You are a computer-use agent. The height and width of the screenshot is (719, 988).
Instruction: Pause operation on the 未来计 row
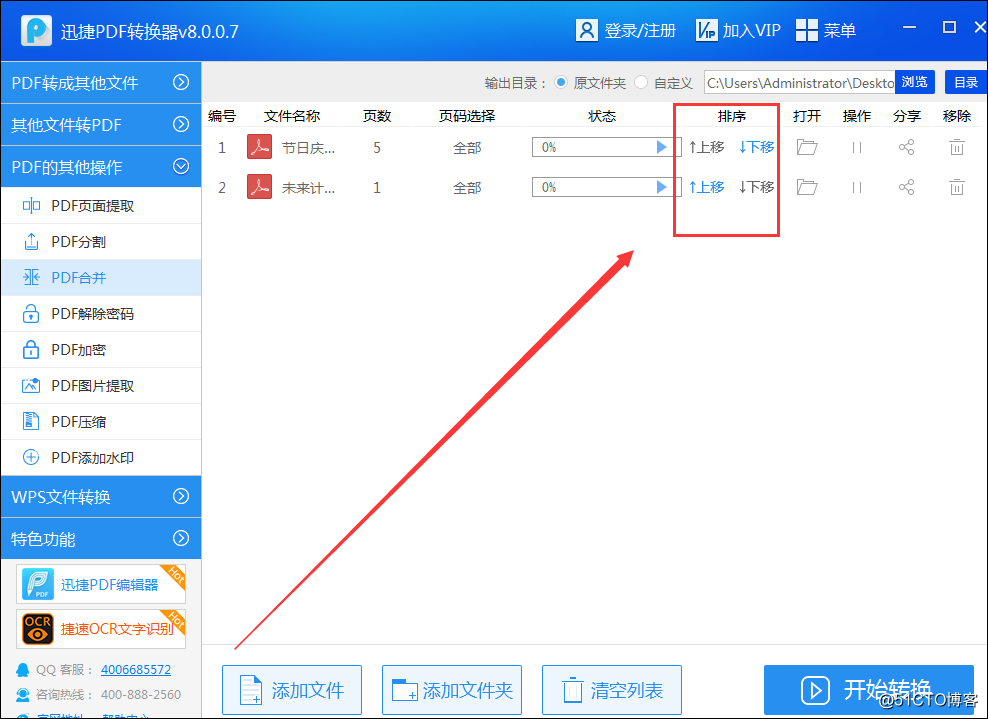pos(856,187)
